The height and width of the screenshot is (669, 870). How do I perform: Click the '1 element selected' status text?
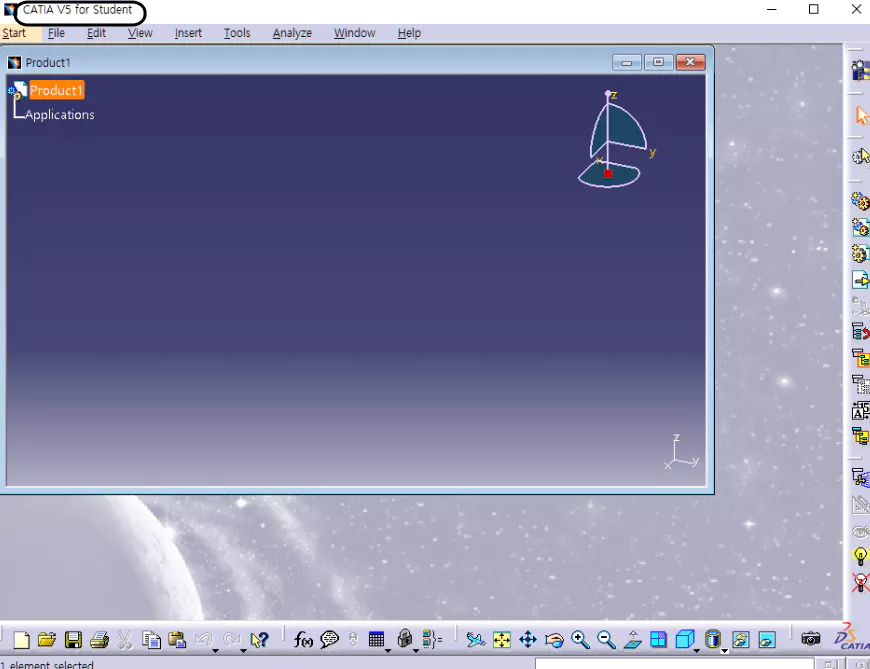[47, 665]
